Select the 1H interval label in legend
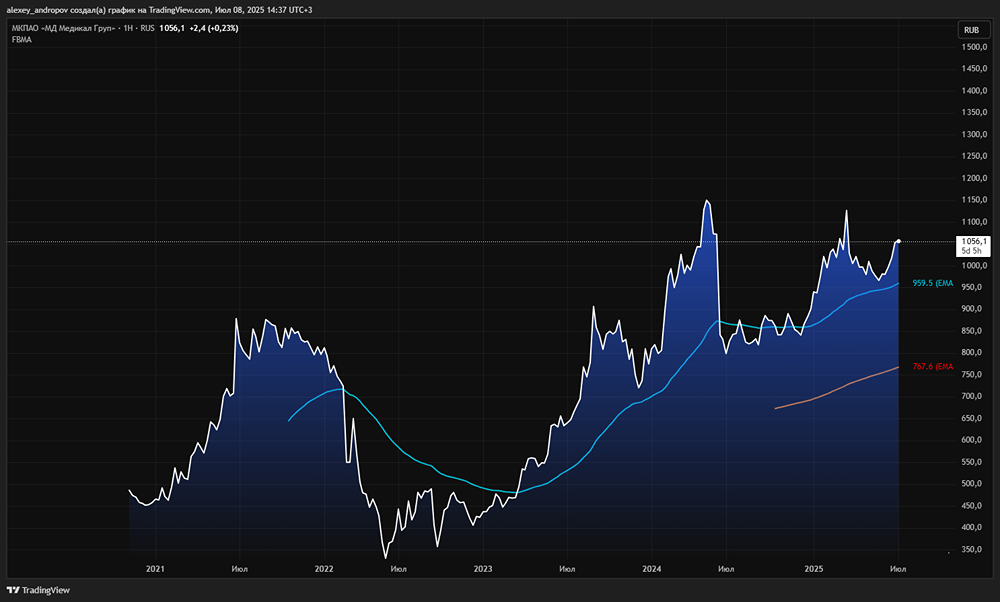Image resolution: width=1000 pixels, height=602 pixels. tap(128, 28)
